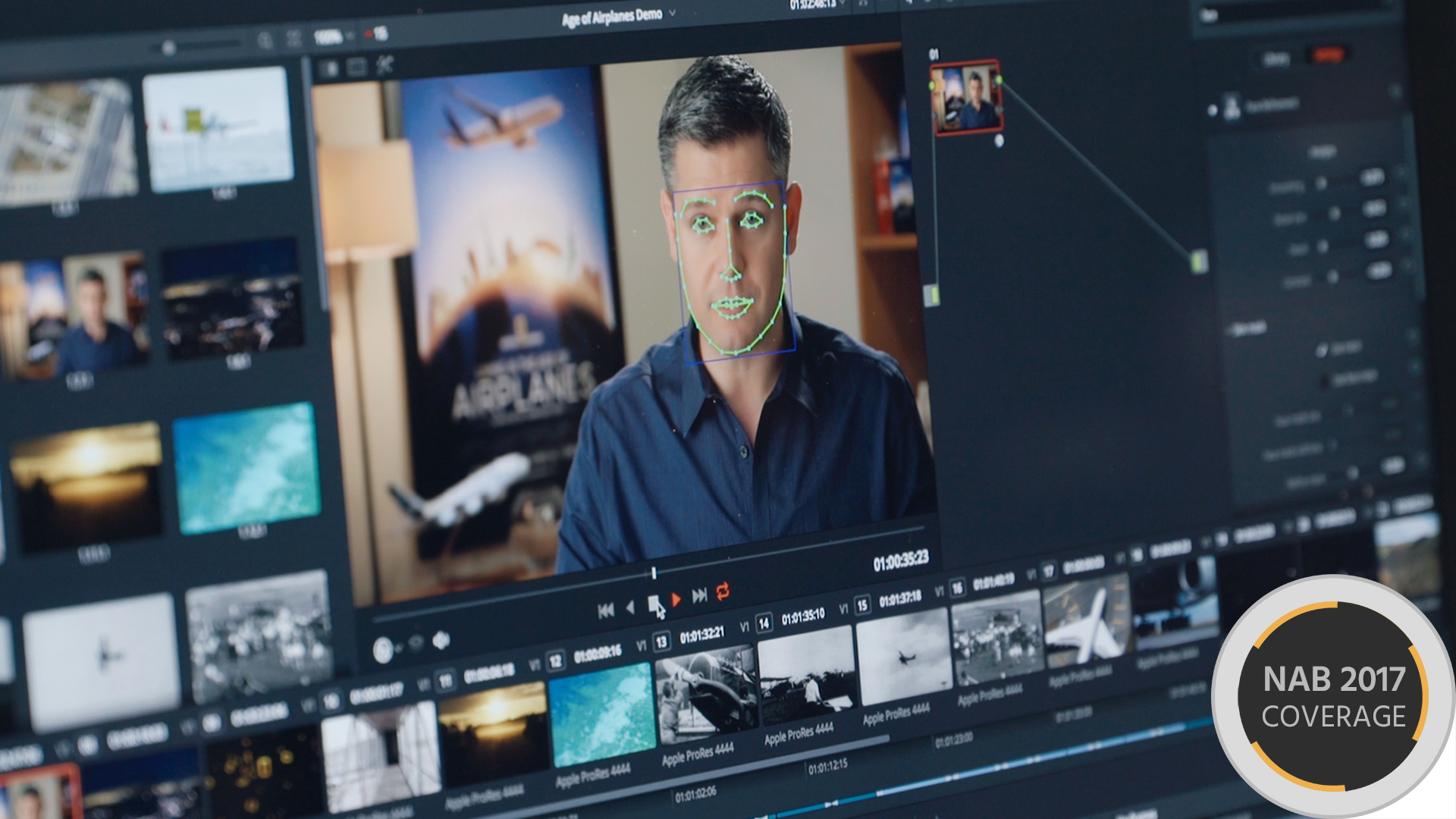Viewport: 1456px width, 819px height.
Task: Click the effect badge below node 01
Action: [x=999, y=141]
